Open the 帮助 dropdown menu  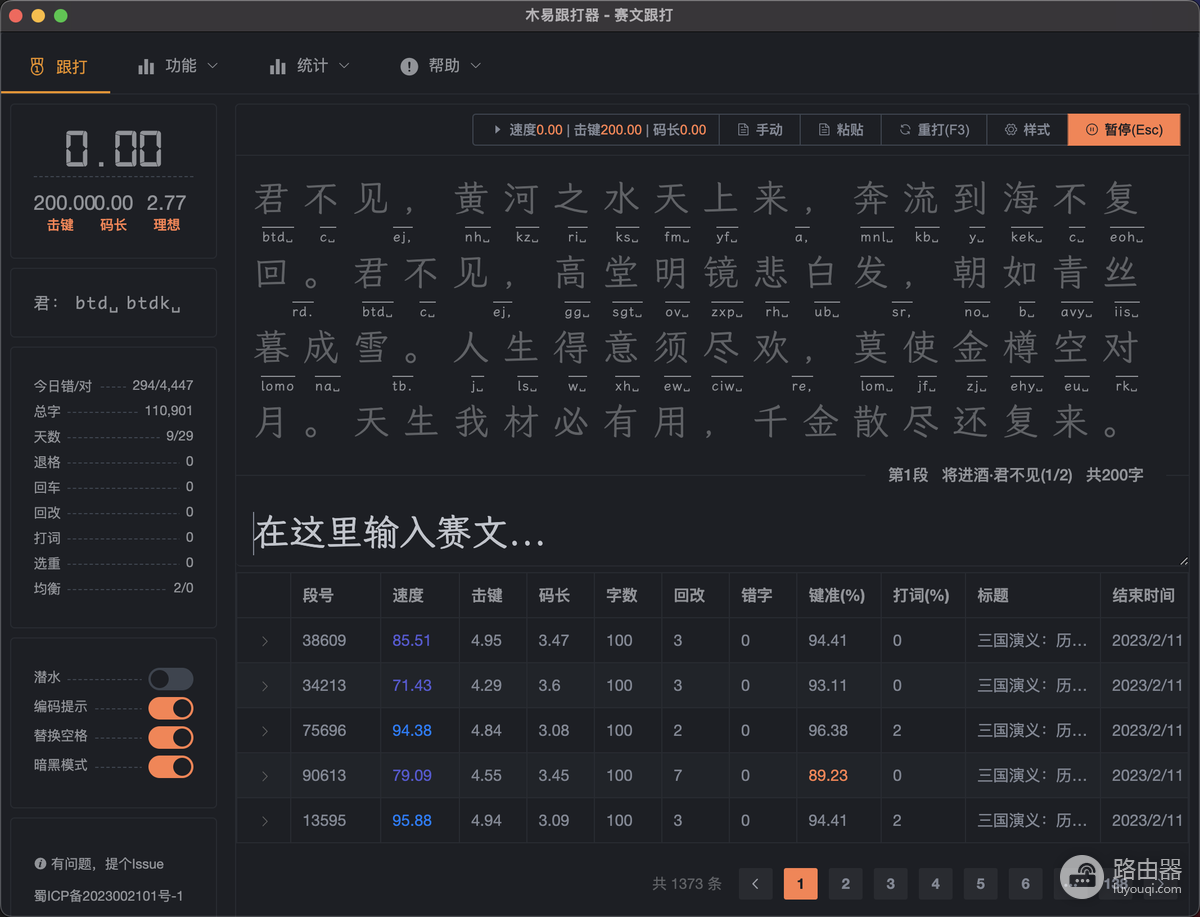441,66
